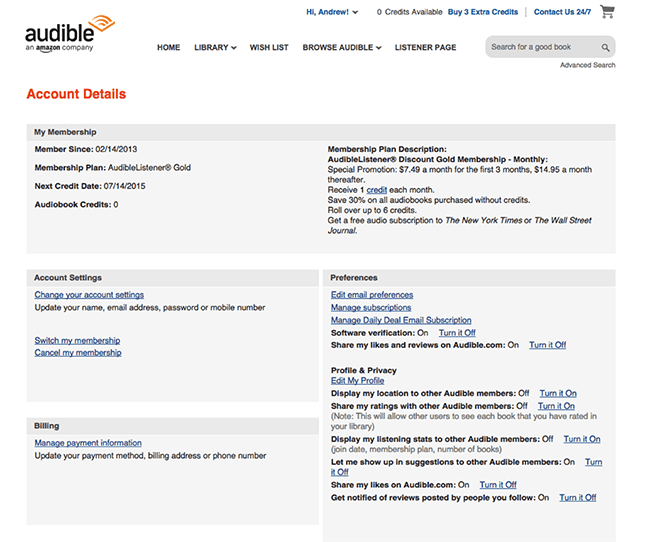
Task: Click the Audible logo
Action: pyautogui.click(x=70, y=34)
